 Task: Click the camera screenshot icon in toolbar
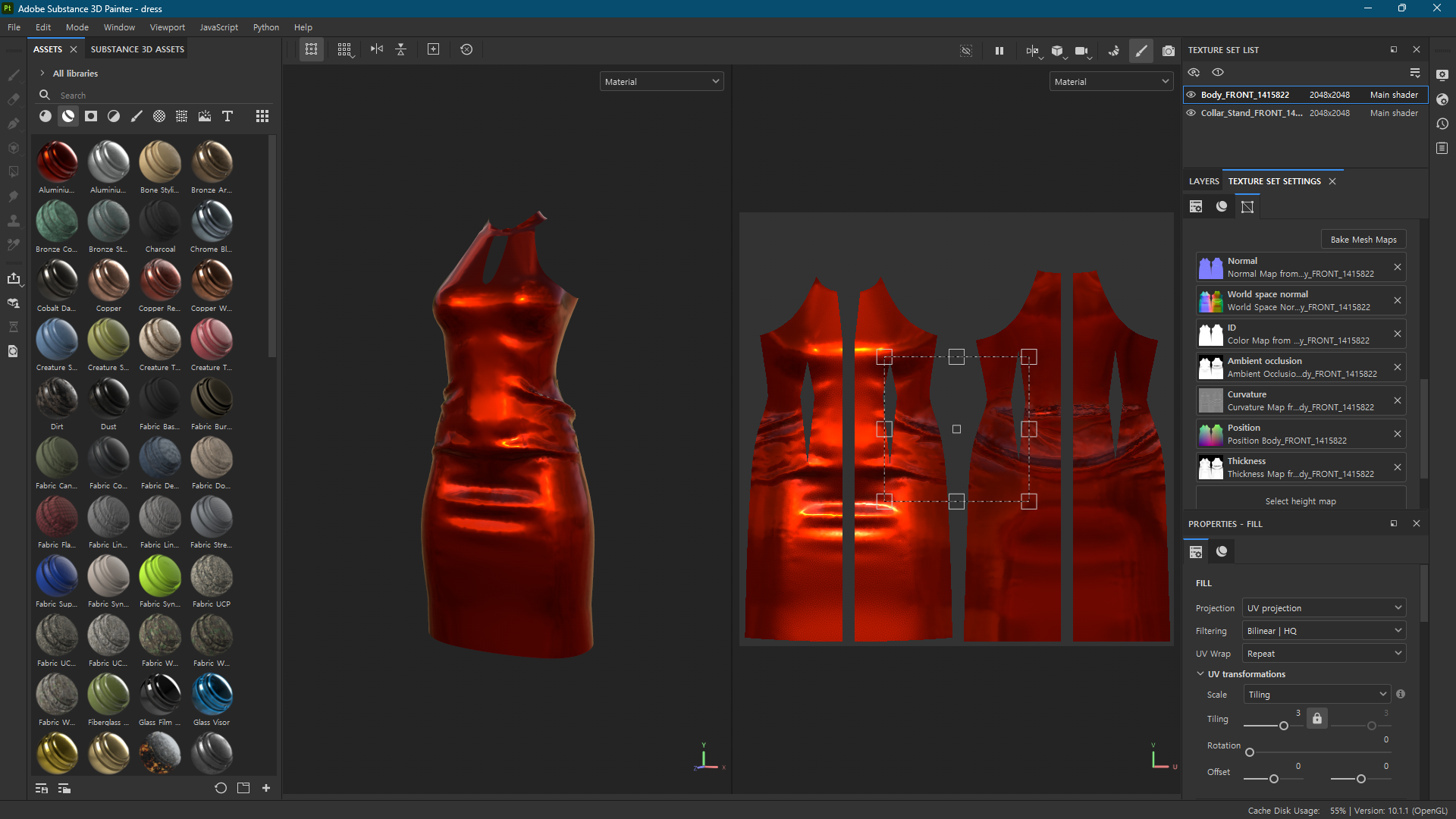point(1168,51)
